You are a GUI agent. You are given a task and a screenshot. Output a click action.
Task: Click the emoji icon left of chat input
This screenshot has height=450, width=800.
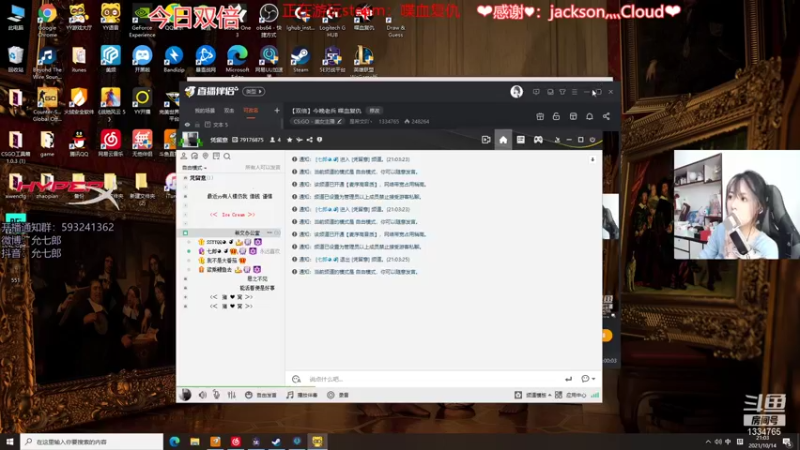point(296,379)
